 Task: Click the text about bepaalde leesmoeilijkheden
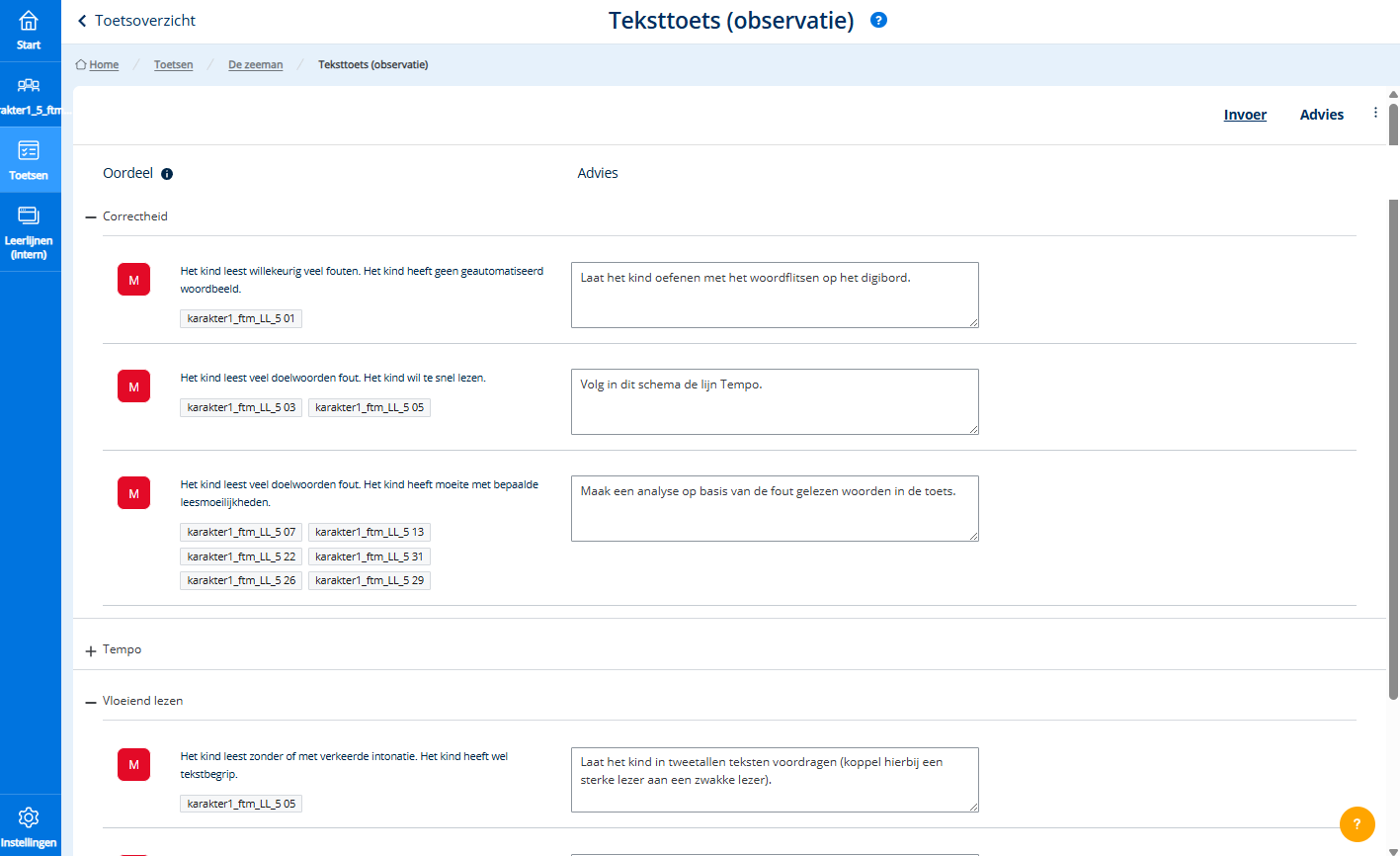[x=360, y=493]
